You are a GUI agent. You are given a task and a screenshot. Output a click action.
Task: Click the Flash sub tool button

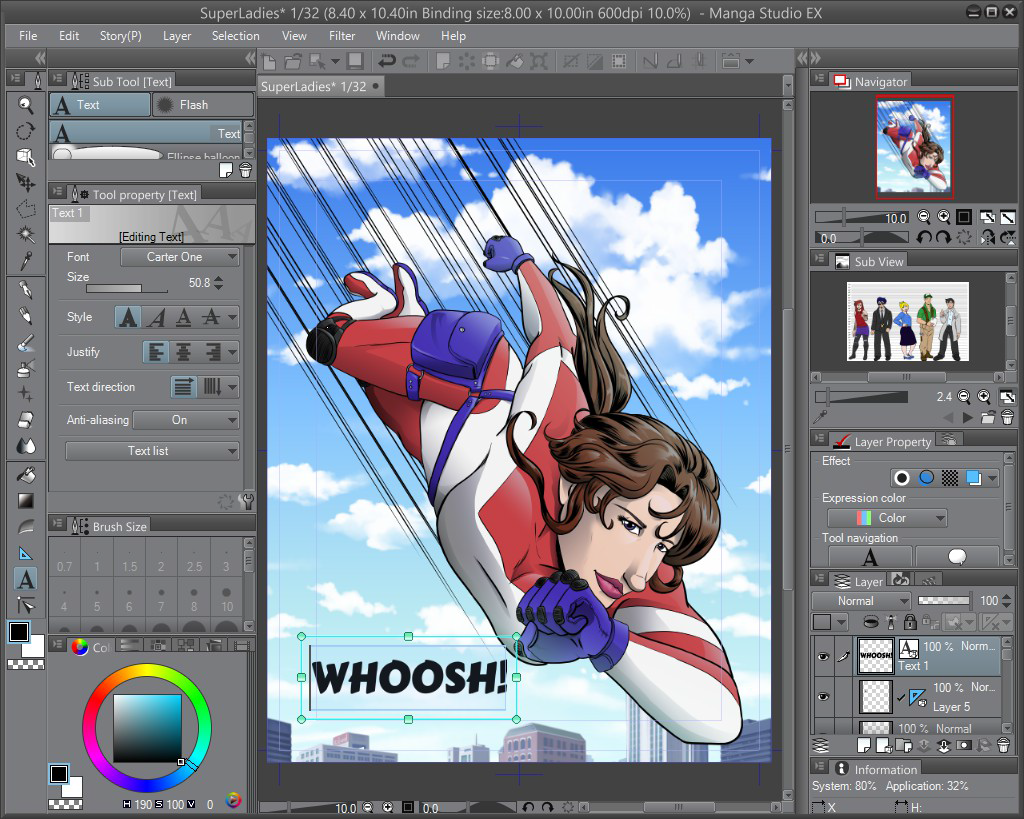tap(202, 105)
